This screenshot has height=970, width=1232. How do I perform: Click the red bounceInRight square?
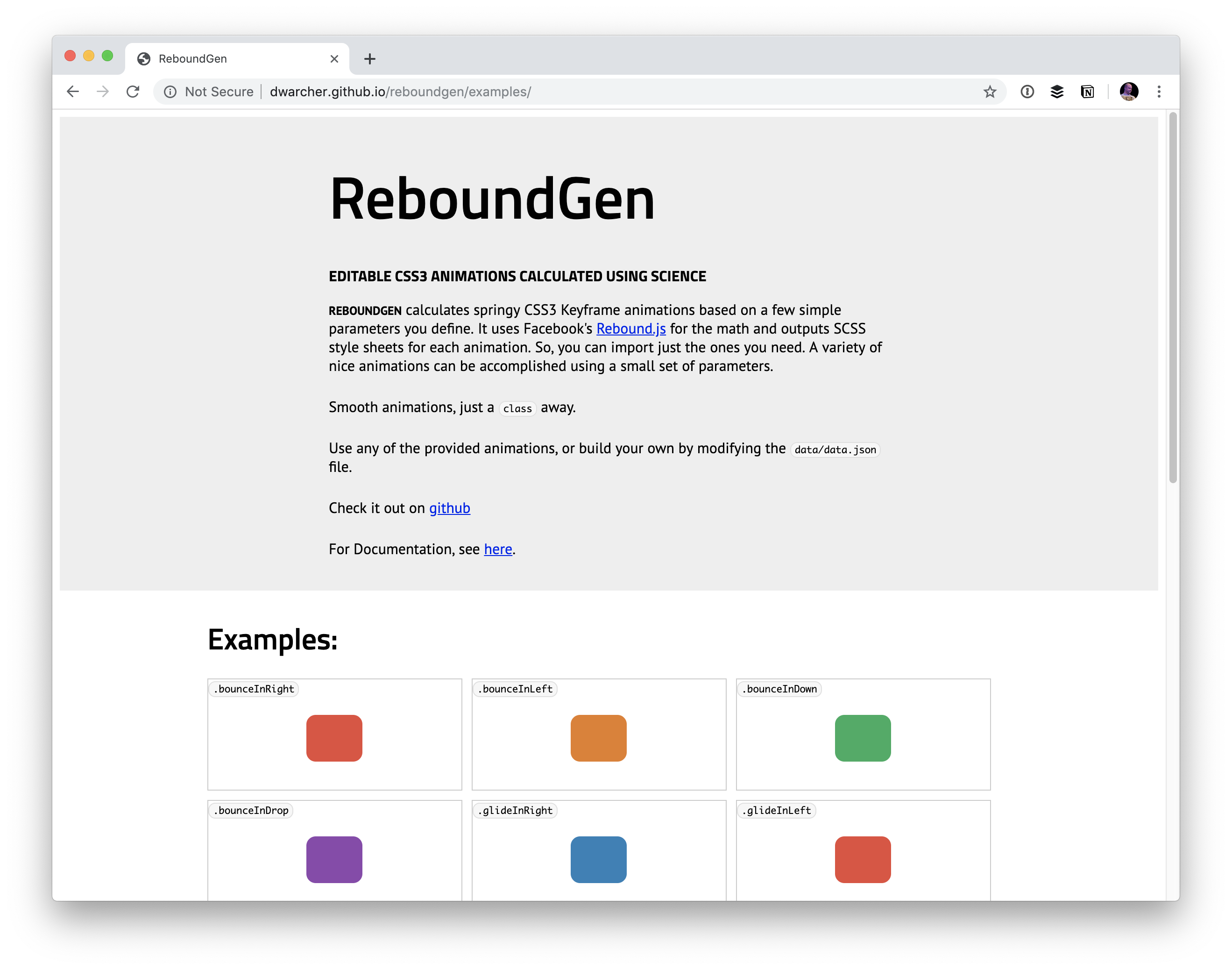tap(334, 738)
